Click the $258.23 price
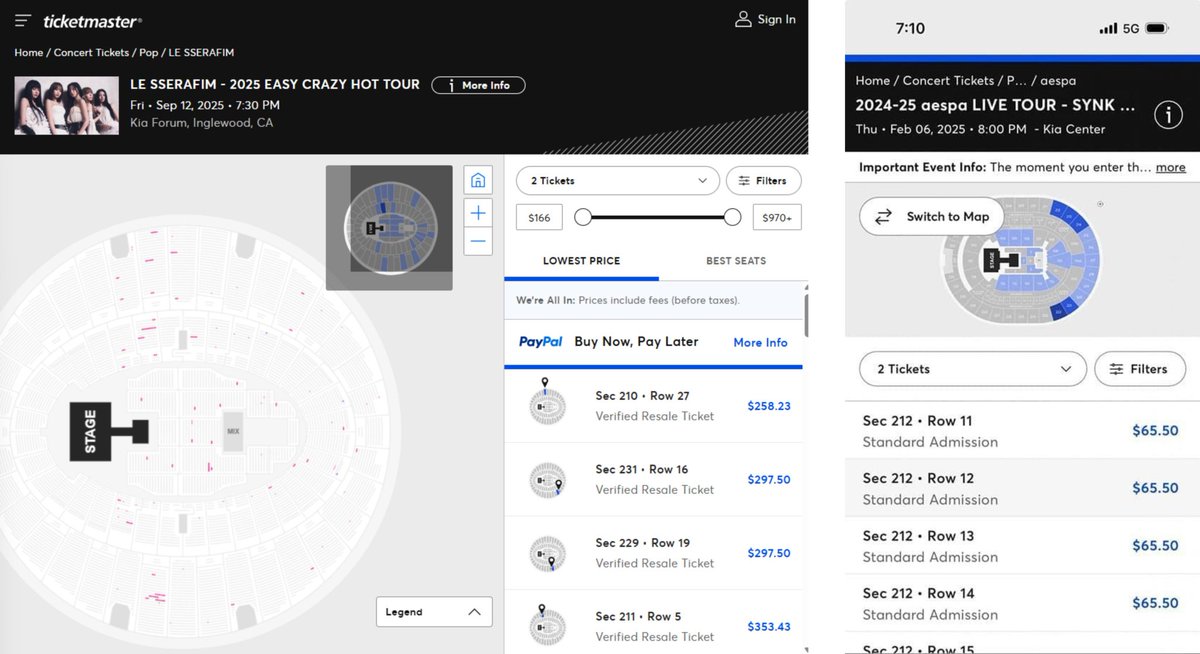The width and height of the screenshot is (1200, 654). [x=769, y=406]
